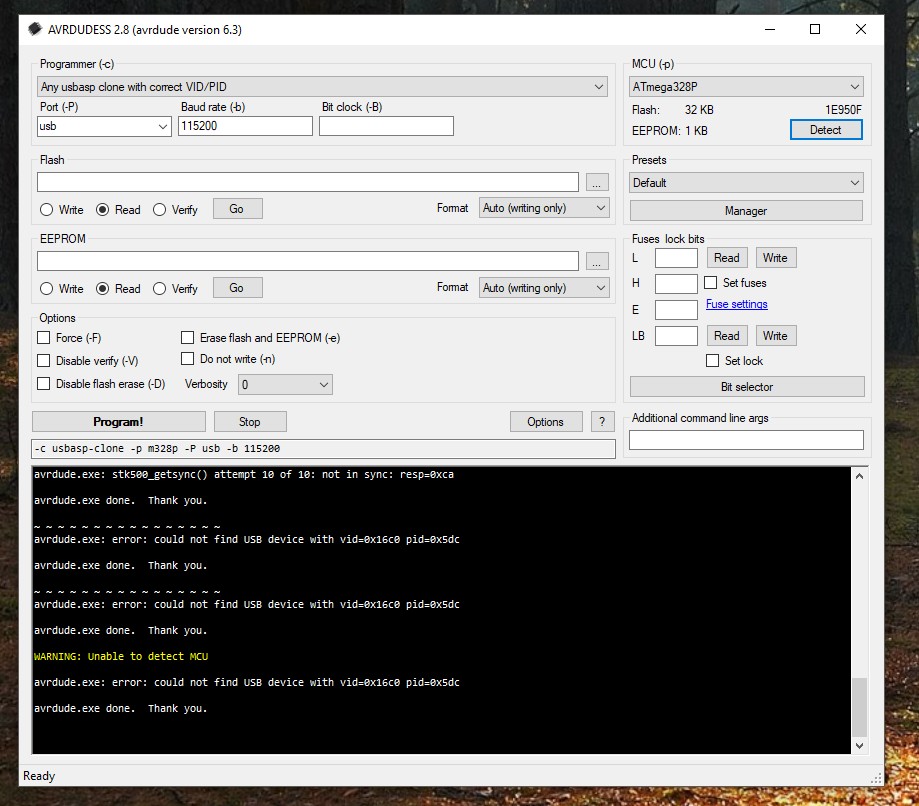Click the yellow WARNING: Unable to detect MCU line

[121, 657]
